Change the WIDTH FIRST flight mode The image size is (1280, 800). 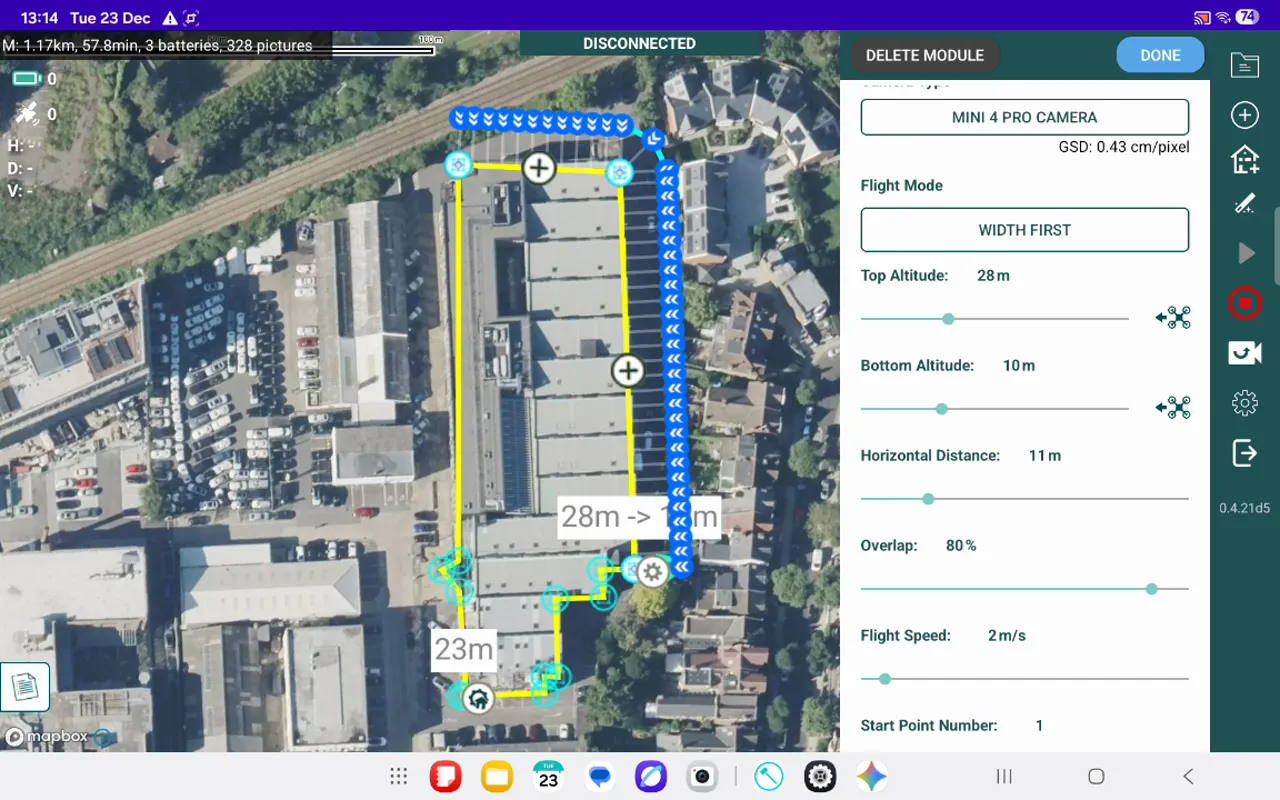click(1024, 229)
